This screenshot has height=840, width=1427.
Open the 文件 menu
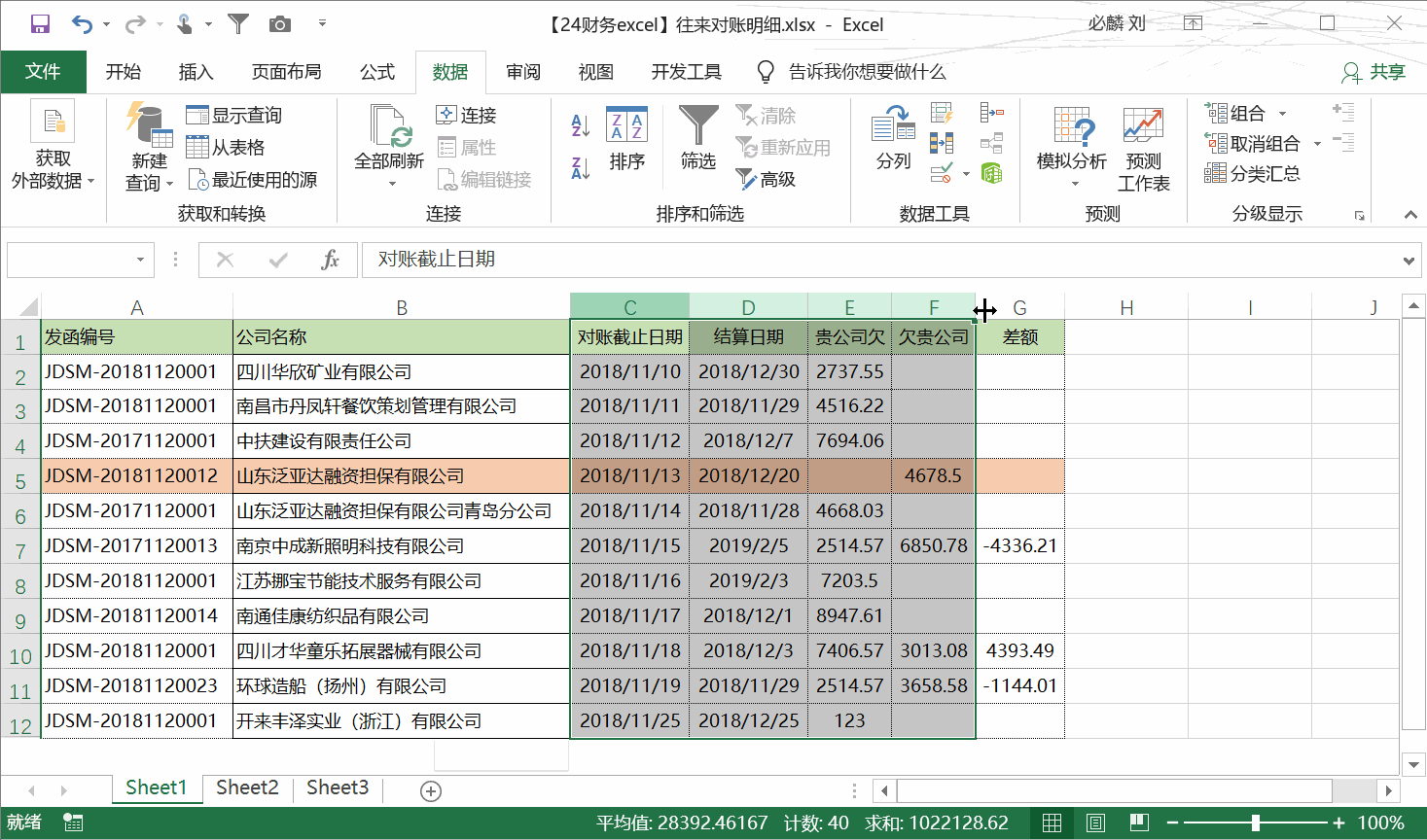[x=43, y=72]
